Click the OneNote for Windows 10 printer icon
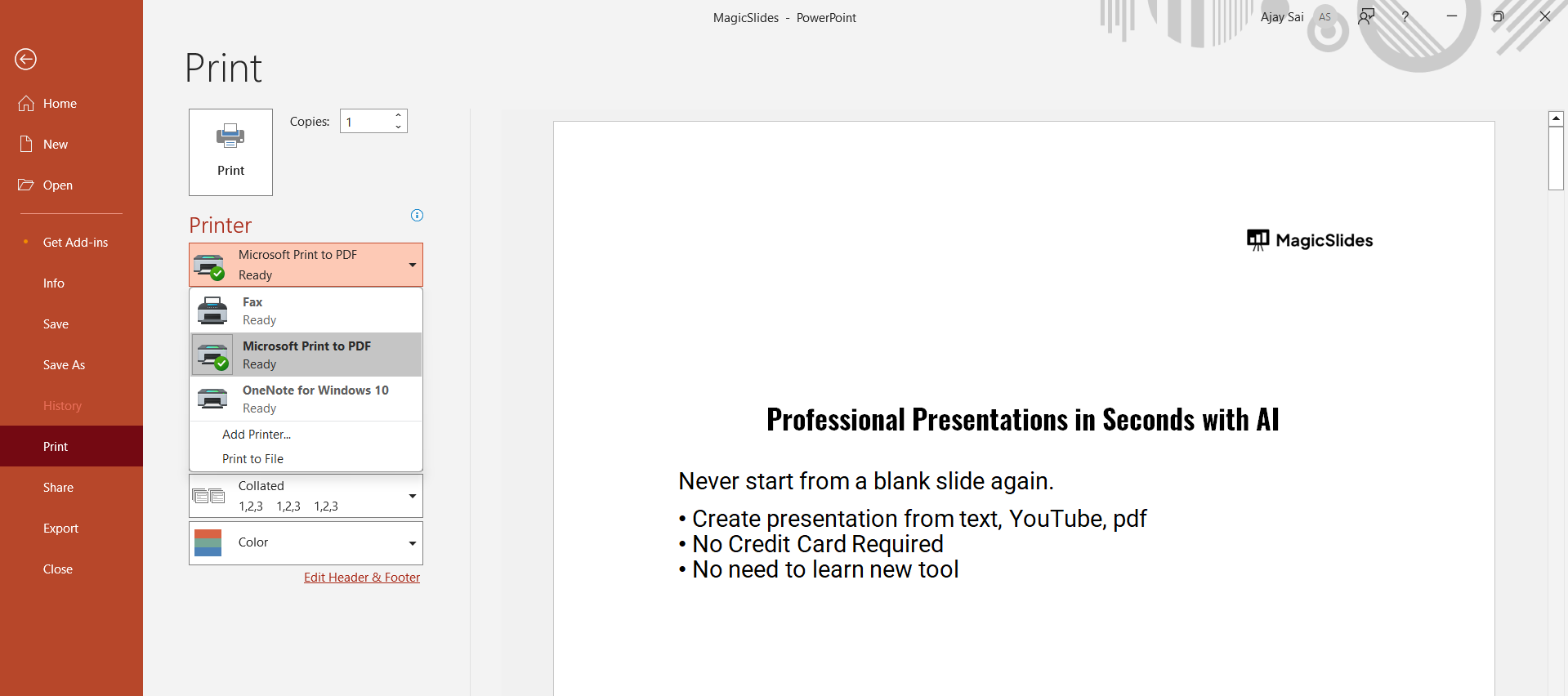 point(212,399)
